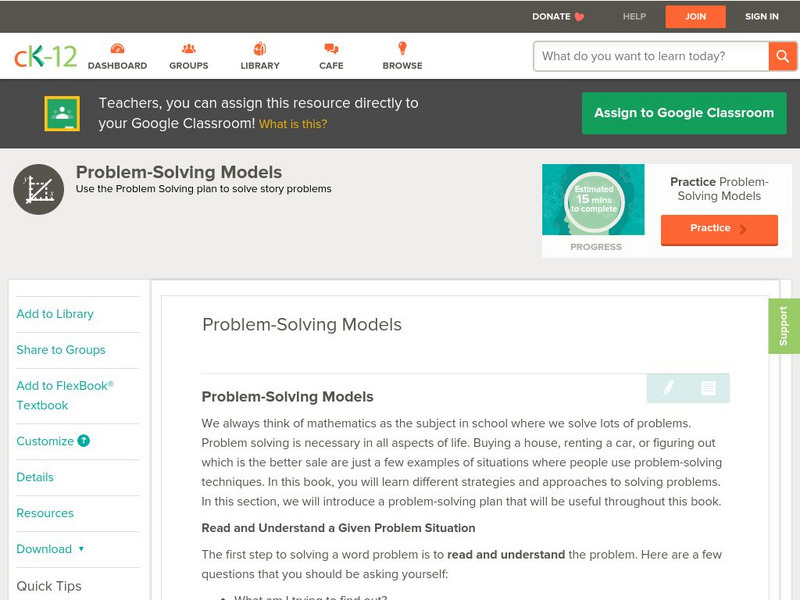Image resolution: width=800 pixels, height=600 pixels.
Task: Open Browse using the lightbulb icon
Action: (402, 47)
